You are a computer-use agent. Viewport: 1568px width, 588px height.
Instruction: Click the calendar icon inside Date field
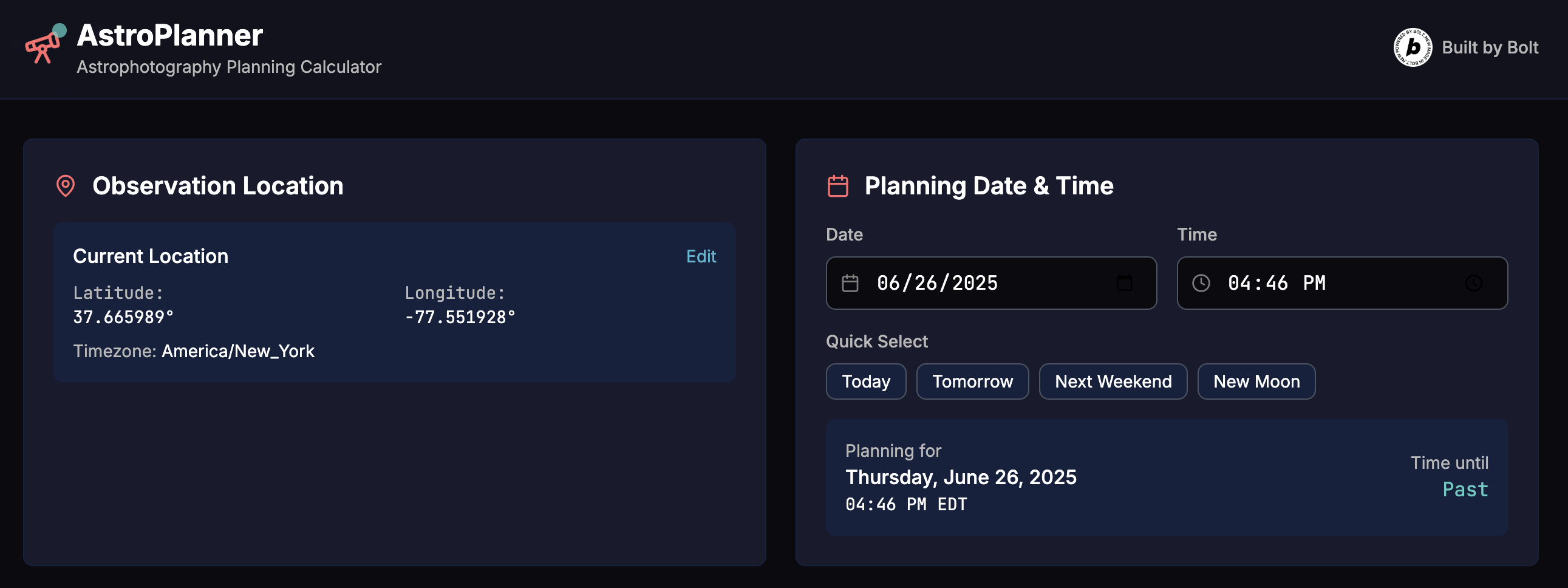coord(850,283)
